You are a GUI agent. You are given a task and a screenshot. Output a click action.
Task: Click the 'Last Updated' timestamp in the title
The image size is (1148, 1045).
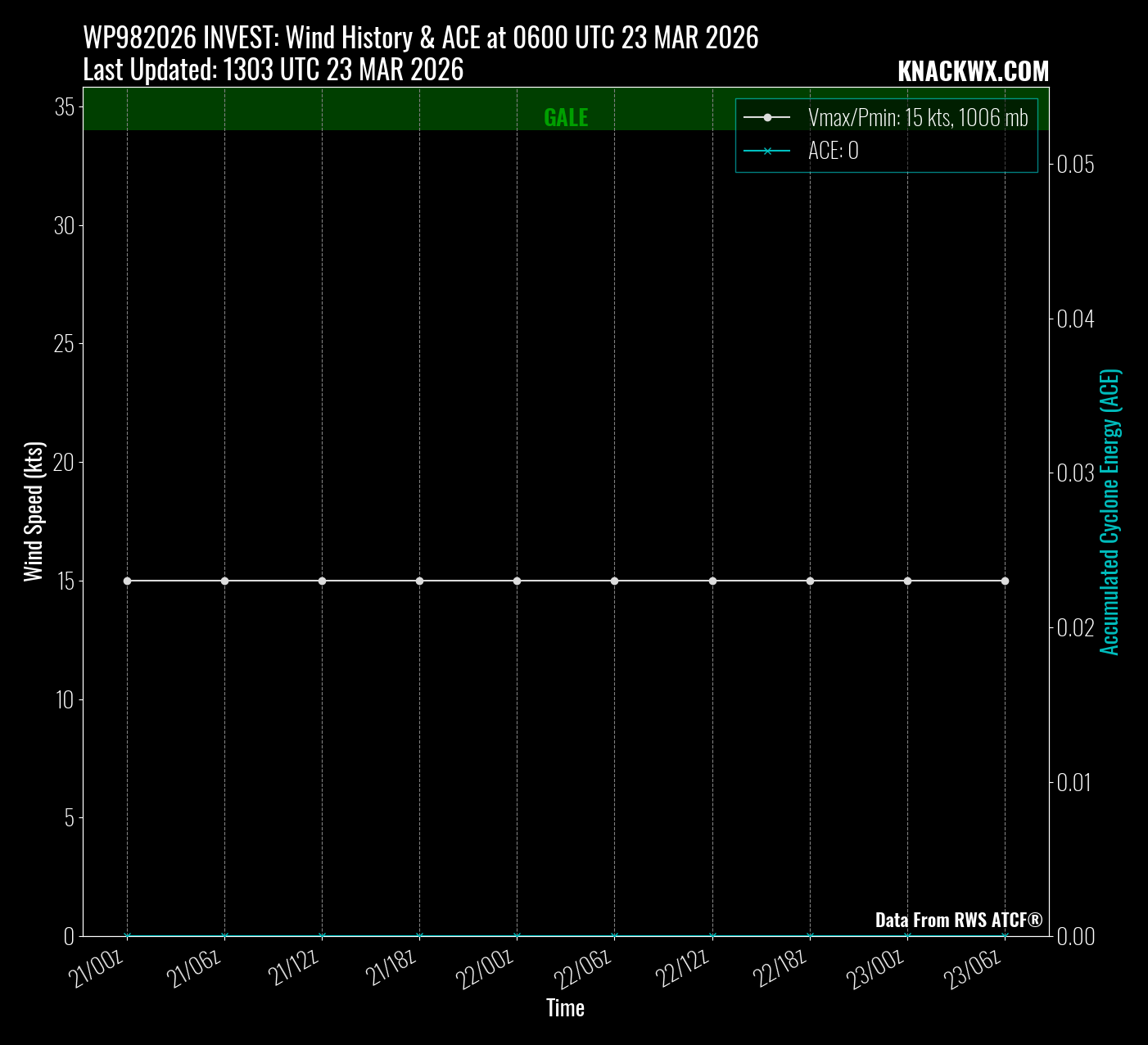(273, 70)
